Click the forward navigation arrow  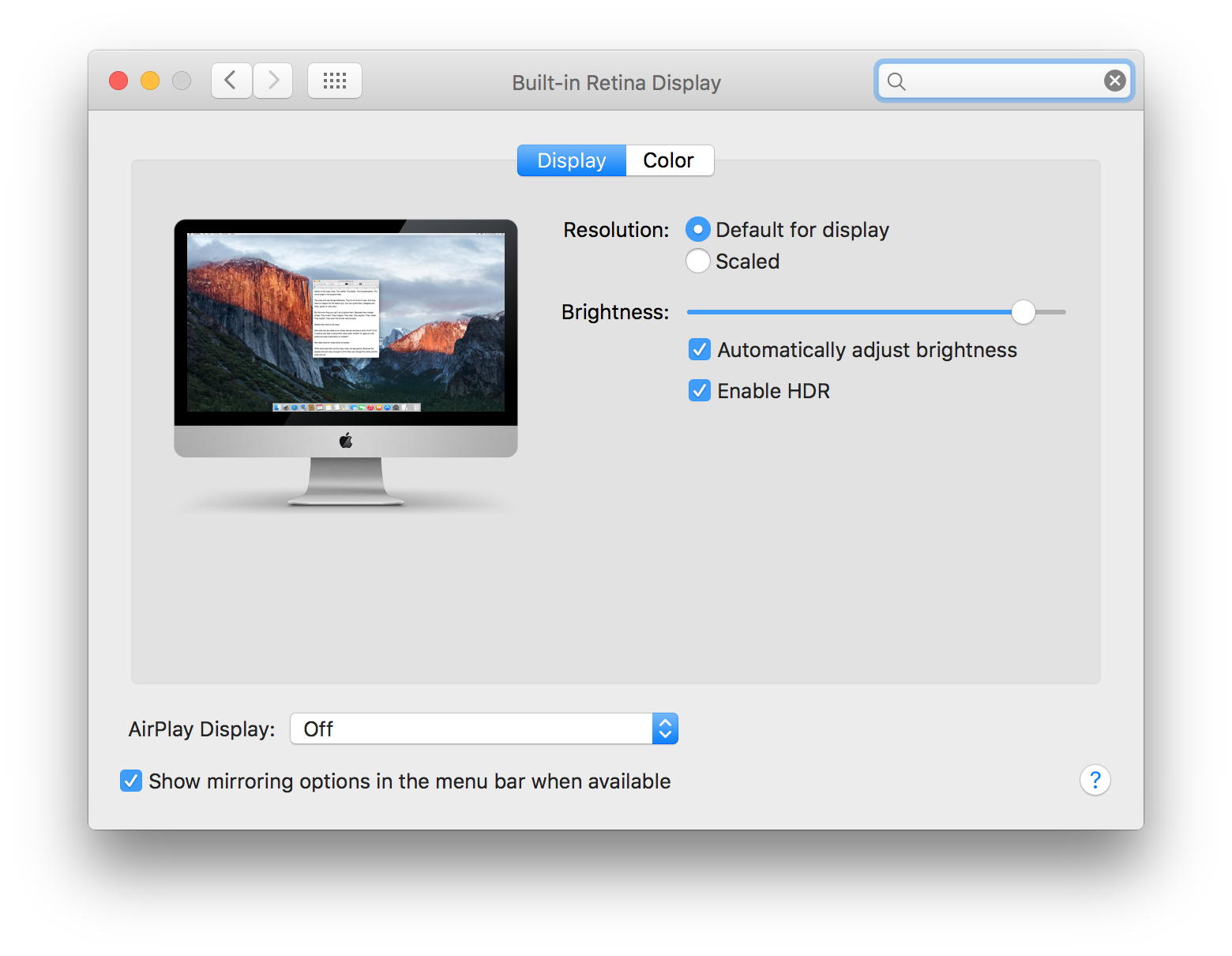pyautogui.click(x=272, y=80)
